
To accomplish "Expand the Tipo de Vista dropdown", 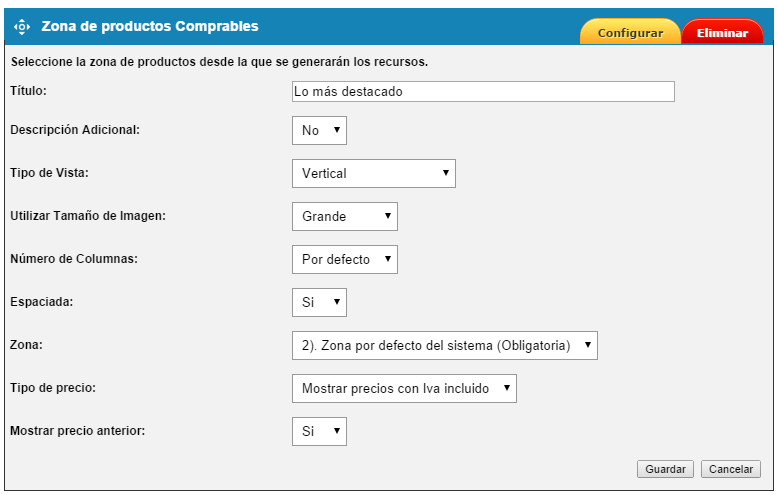I will click(x=374, y=173).
